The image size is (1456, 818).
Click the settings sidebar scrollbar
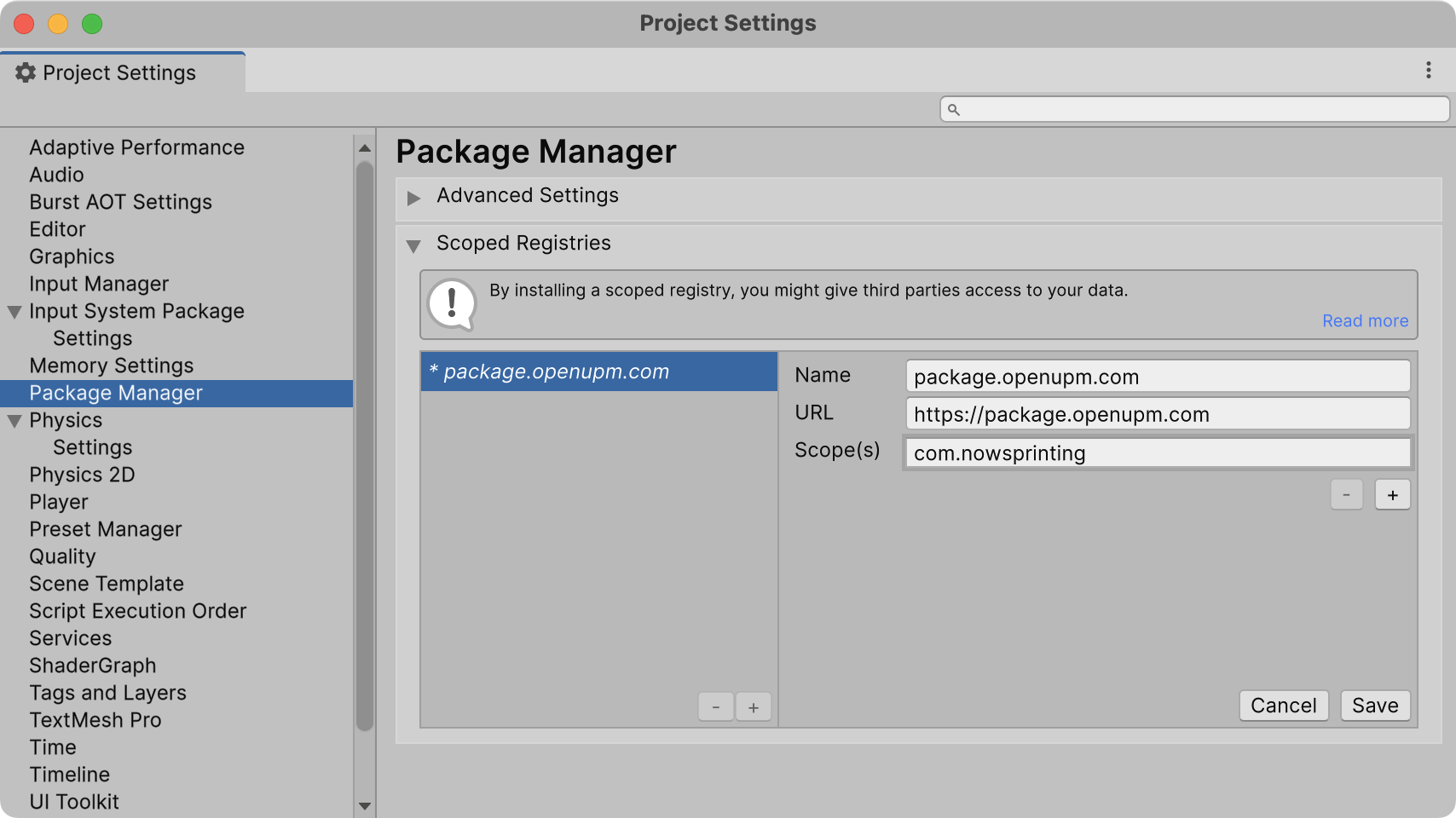click(x=365, y=443)
